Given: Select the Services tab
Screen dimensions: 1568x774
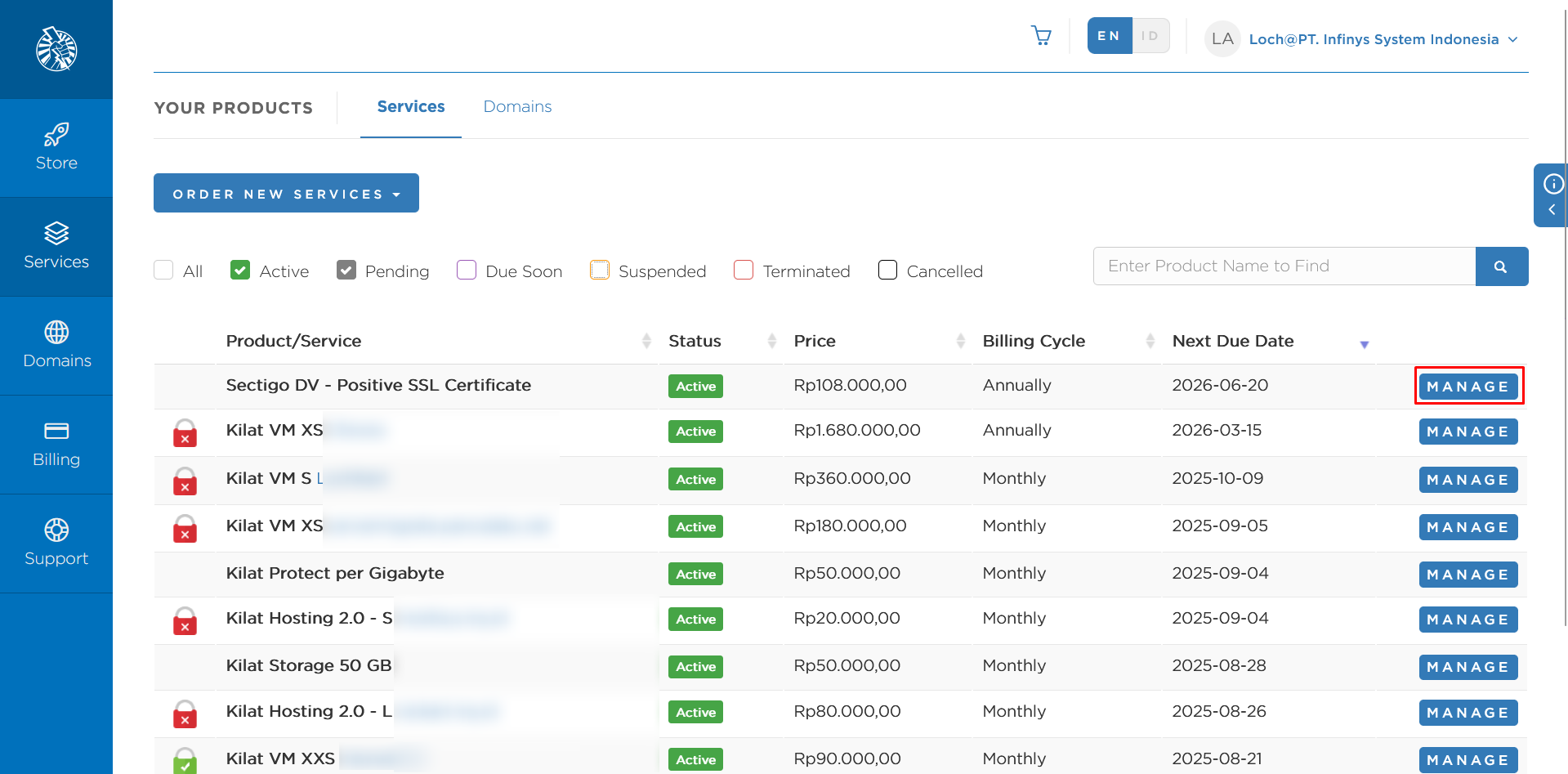Looking at the screenshot, I should pyautogui.click(x=410, y=106).
